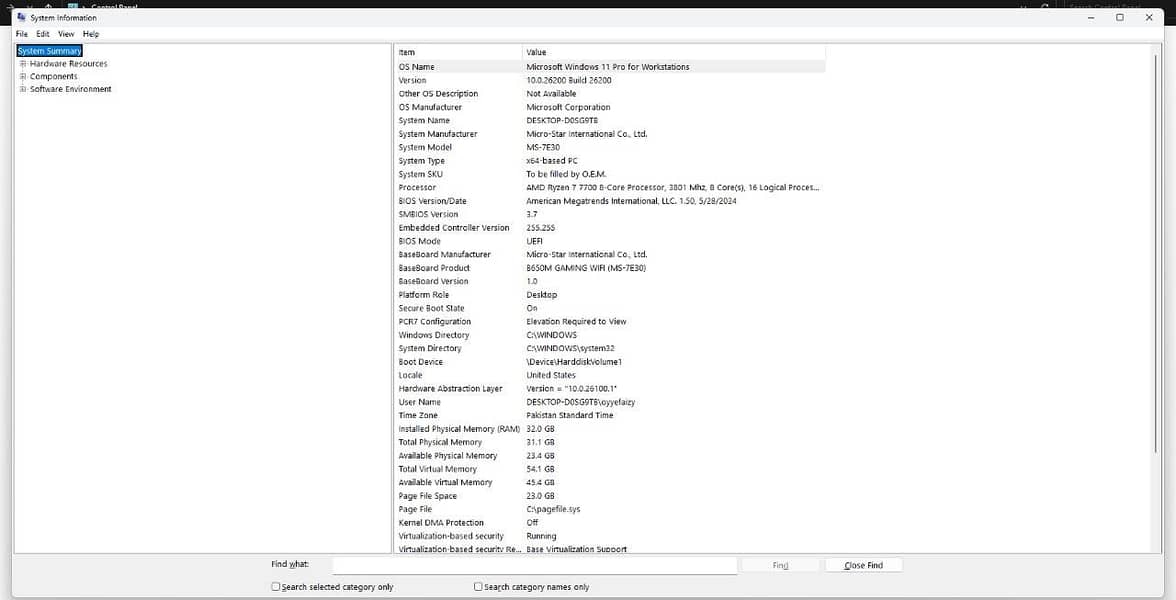
Task: Close the System Information window
Action: click(x=1148, y=17)
